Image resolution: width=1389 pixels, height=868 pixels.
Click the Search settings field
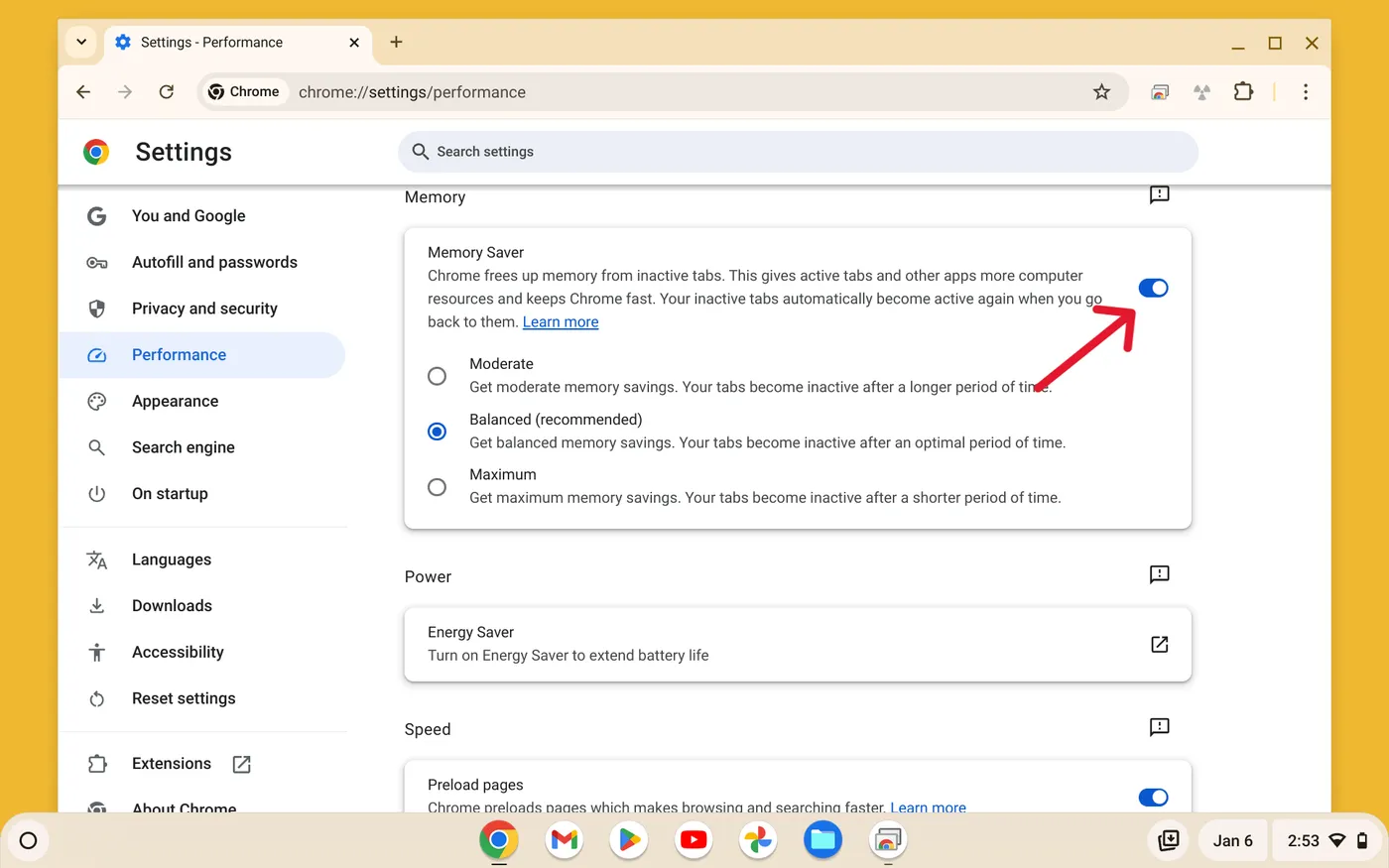(798, 152)
